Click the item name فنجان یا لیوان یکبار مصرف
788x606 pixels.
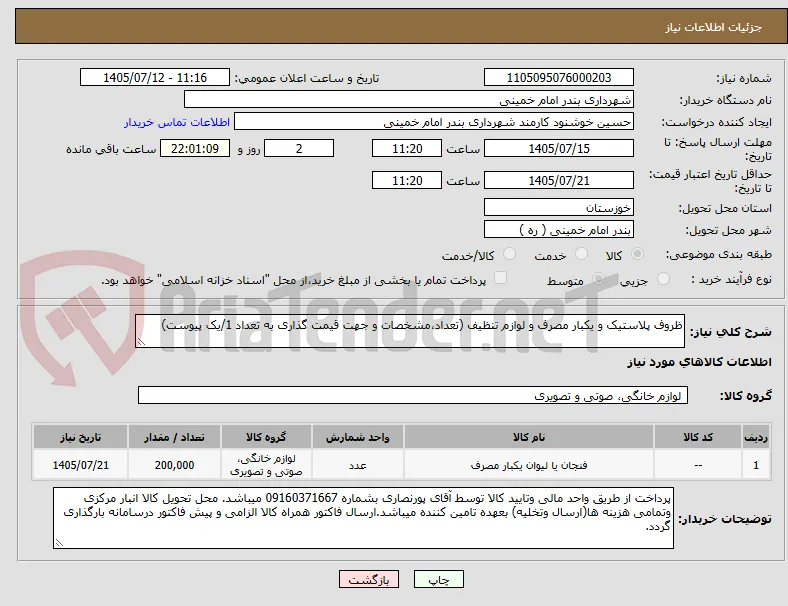[x=529, y=465]
